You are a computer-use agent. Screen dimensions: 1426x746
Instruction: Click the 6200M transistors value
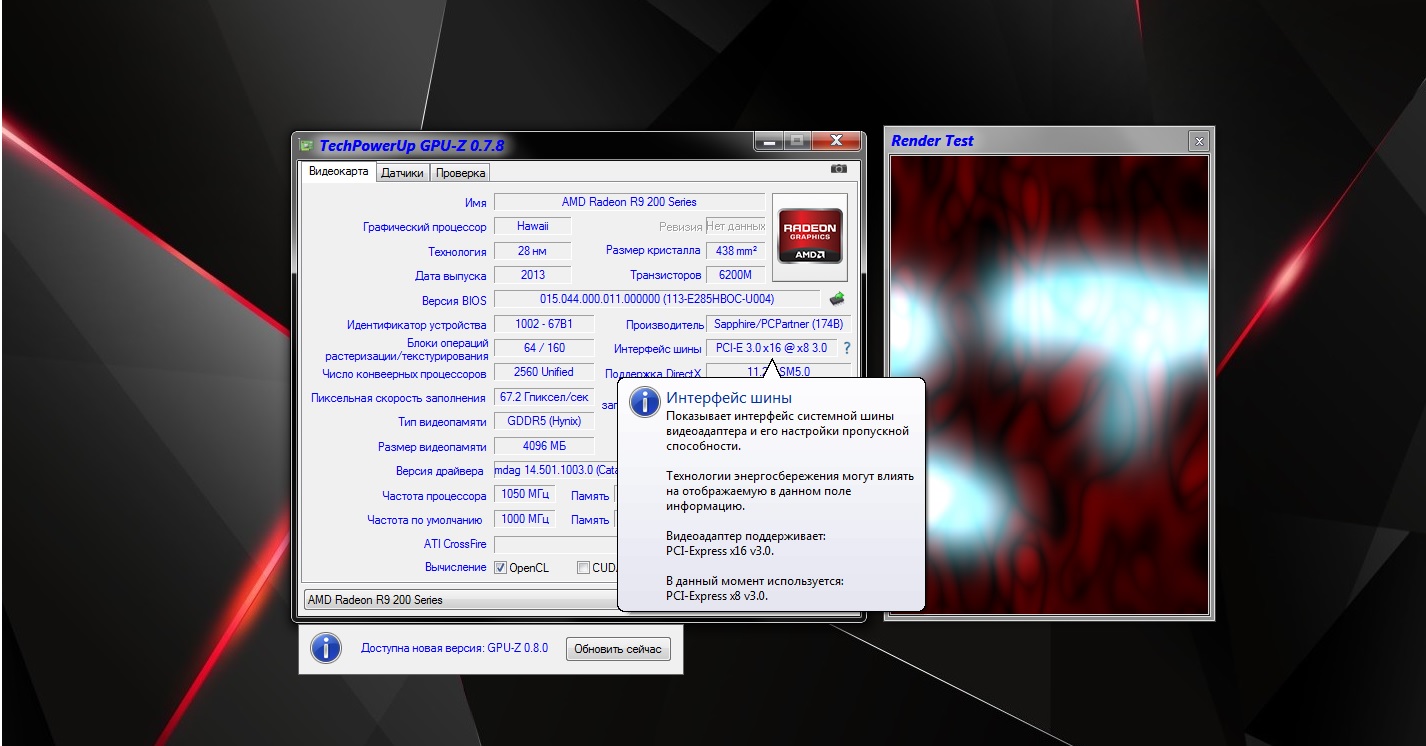(735, 275)
